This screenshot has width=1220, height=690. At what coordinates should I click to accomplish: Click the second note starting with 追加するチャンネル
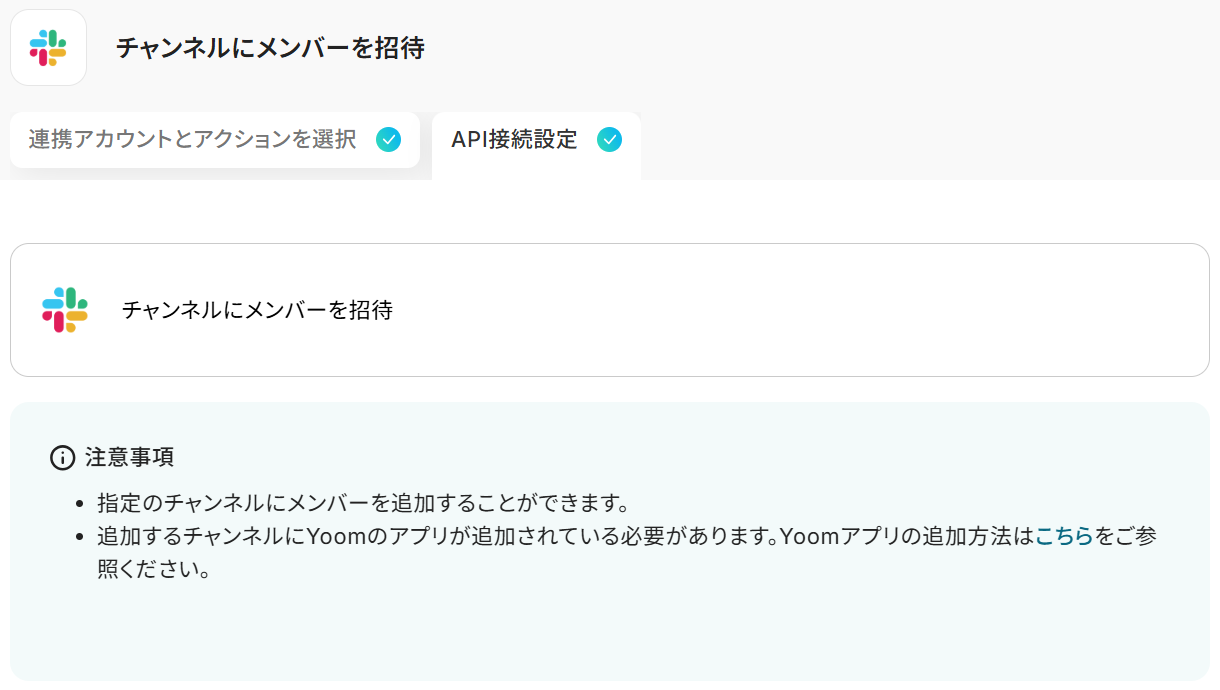pos(560,536)
